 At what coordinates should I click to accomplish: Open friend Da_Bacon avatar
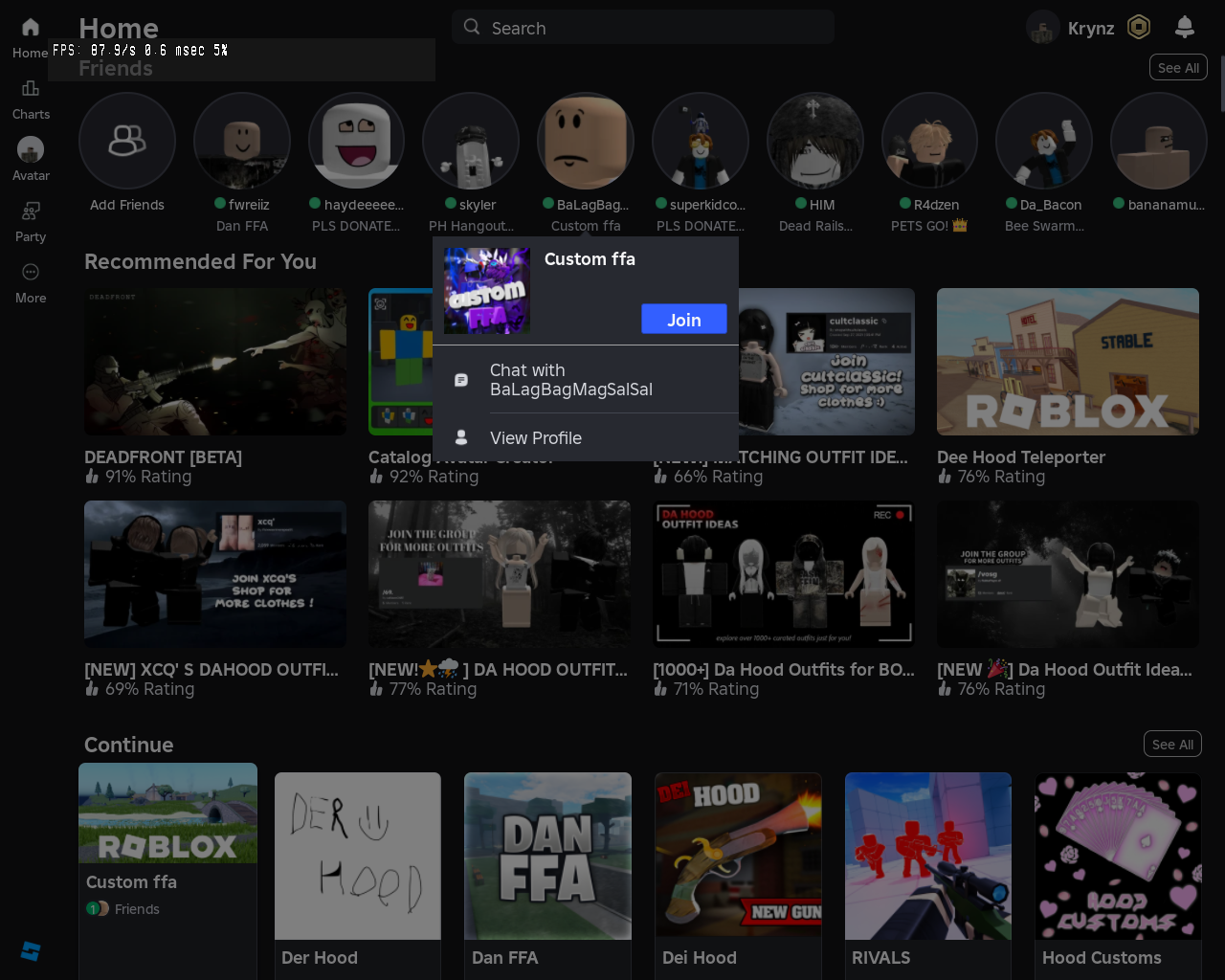coord(1044,141)
